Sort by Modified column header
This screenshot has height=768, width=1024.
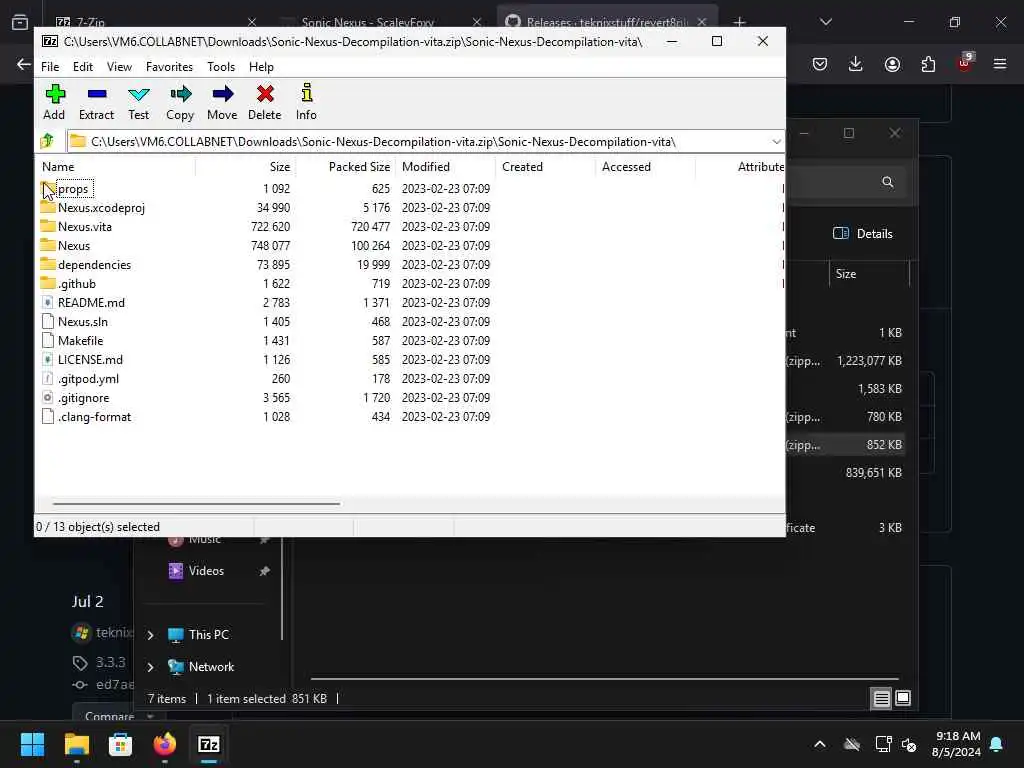click(445, 167)
